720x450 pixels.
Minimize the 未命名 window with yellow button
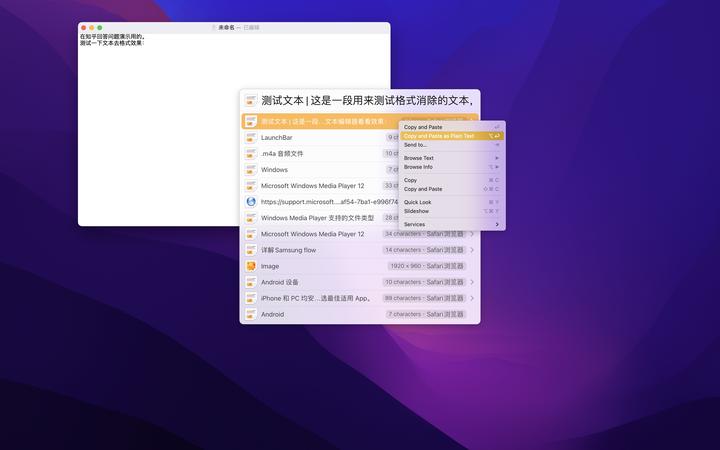(x=91, y=28)
